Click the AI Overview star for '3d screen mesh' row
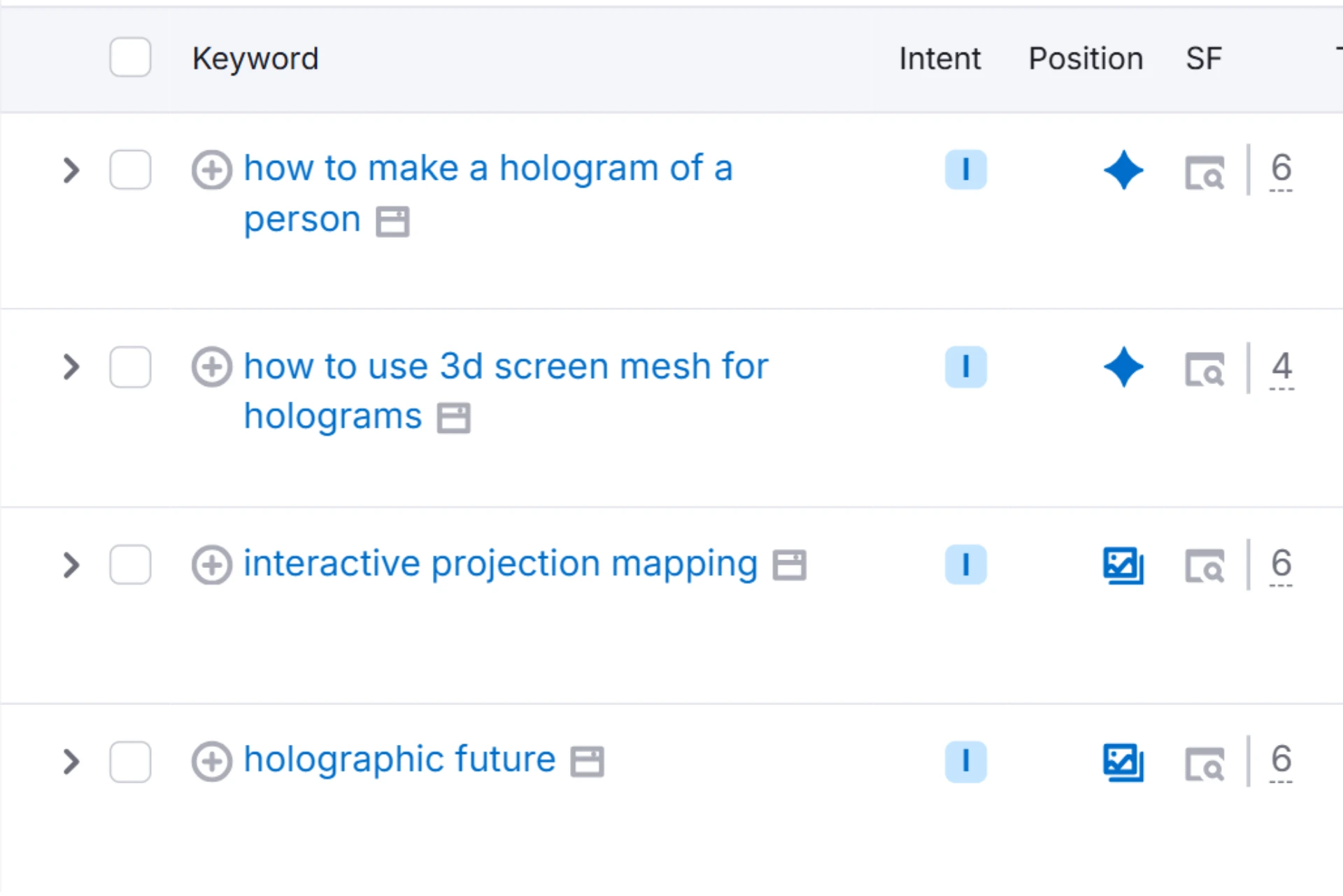The width and height of the screenshot is (1343, 896). (1123, 367)
